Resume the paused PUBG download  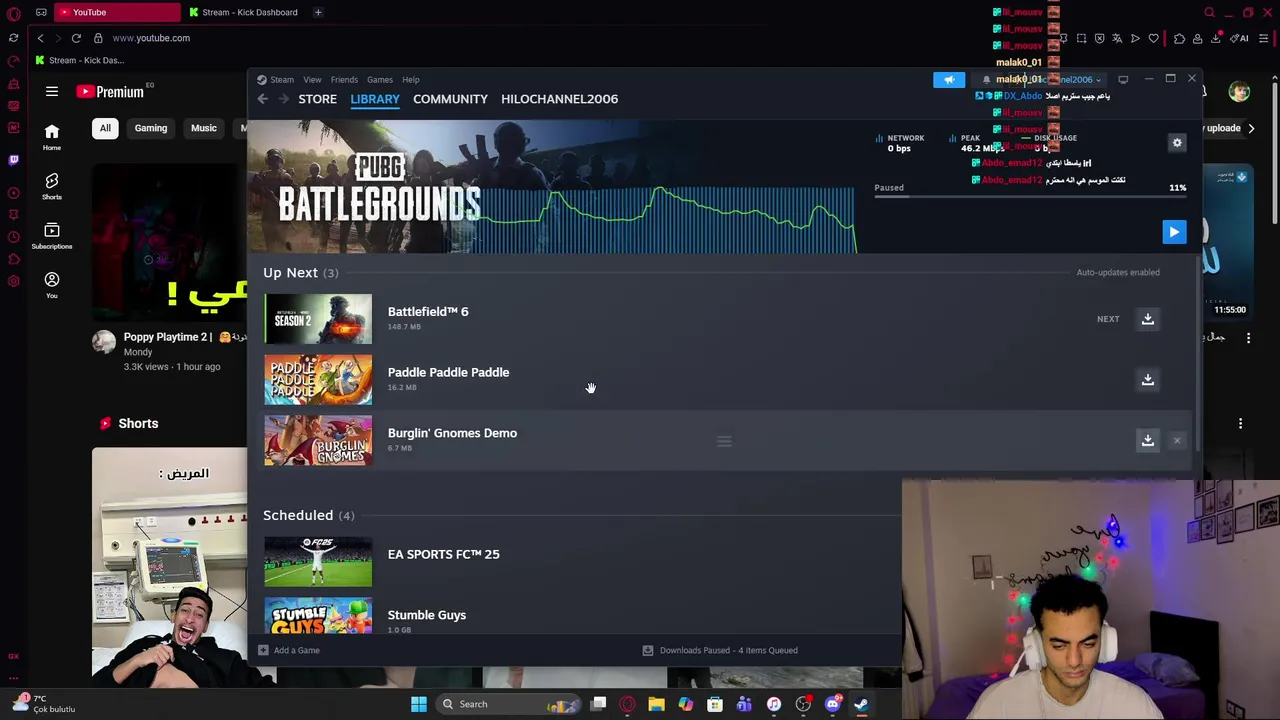(1174, 232)
